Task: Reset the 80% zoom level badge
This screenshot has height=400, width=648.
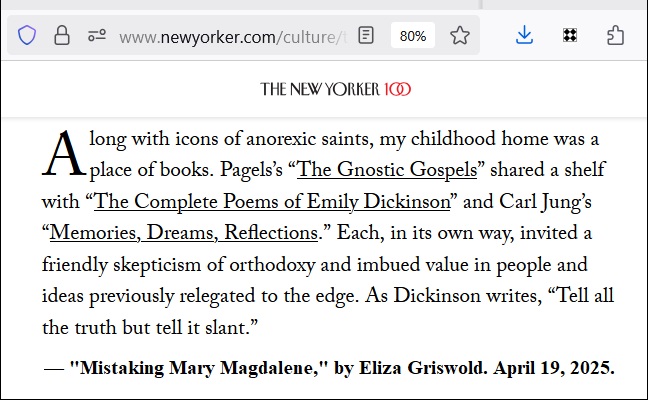Action: (413, 36)
